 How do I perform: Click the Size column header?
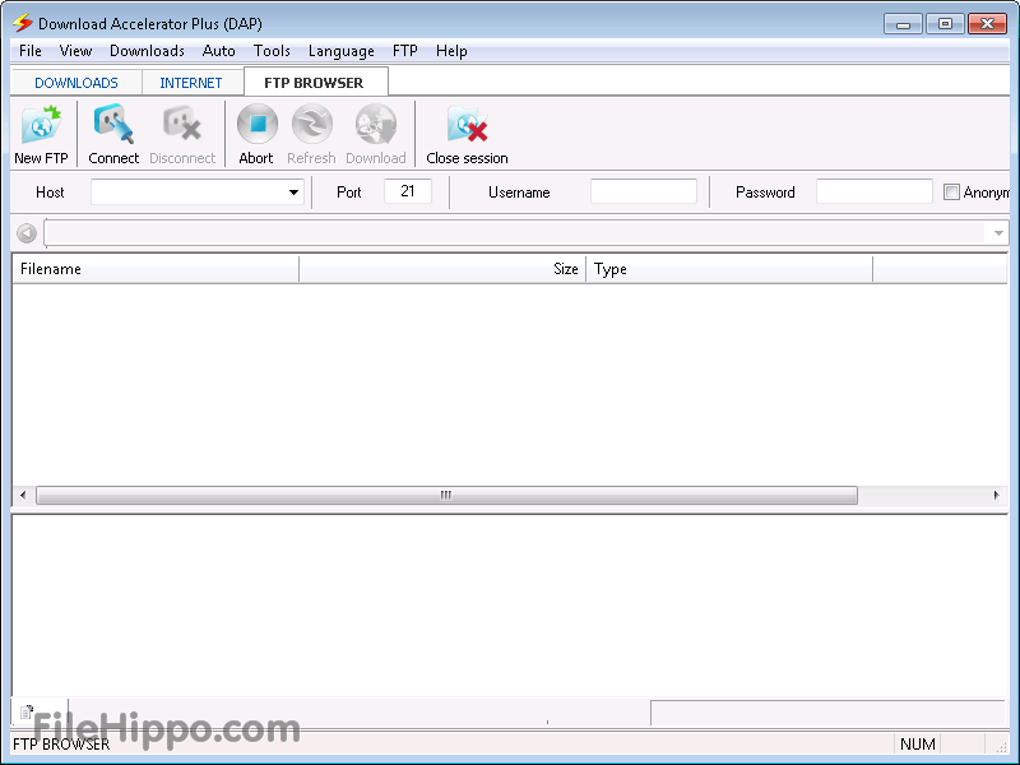(x=442, y=269)
